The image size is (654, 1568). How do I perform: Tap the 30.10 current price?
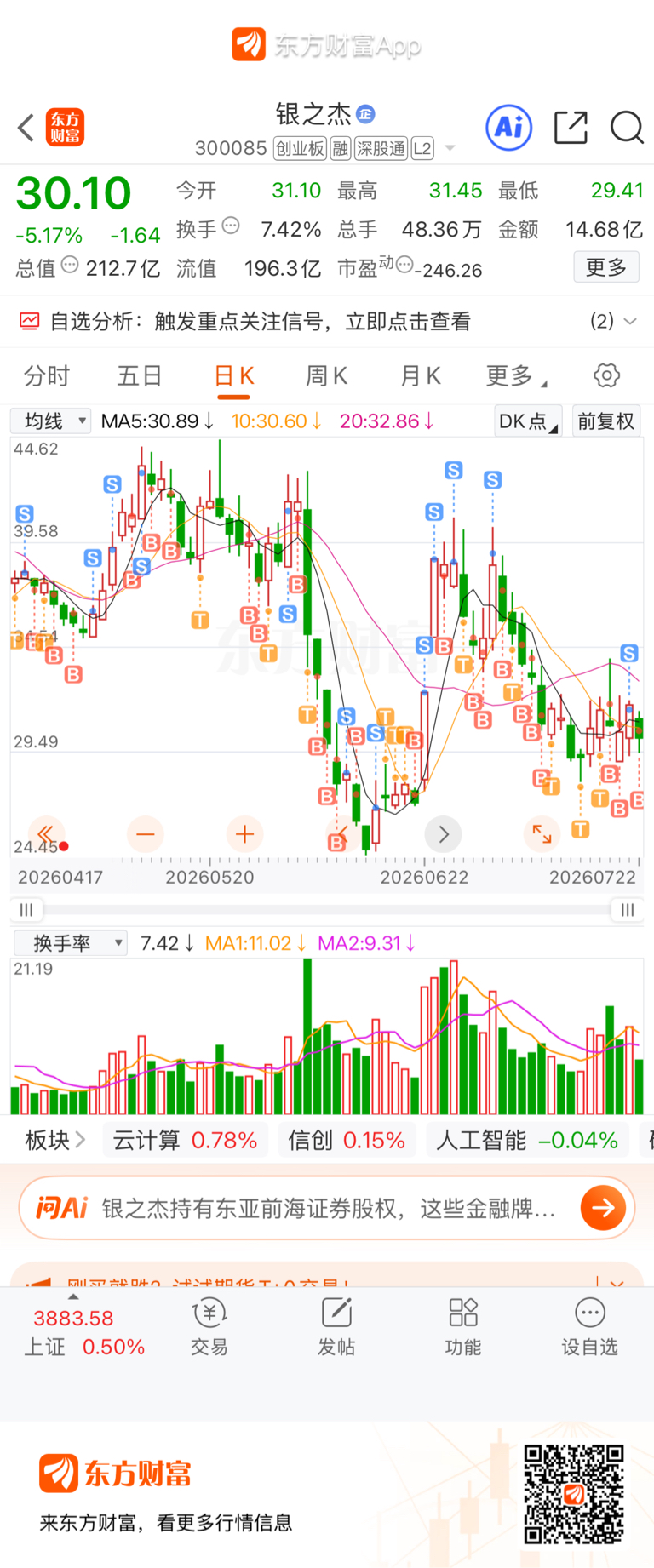pyautogui.click(x=74, y=193)
